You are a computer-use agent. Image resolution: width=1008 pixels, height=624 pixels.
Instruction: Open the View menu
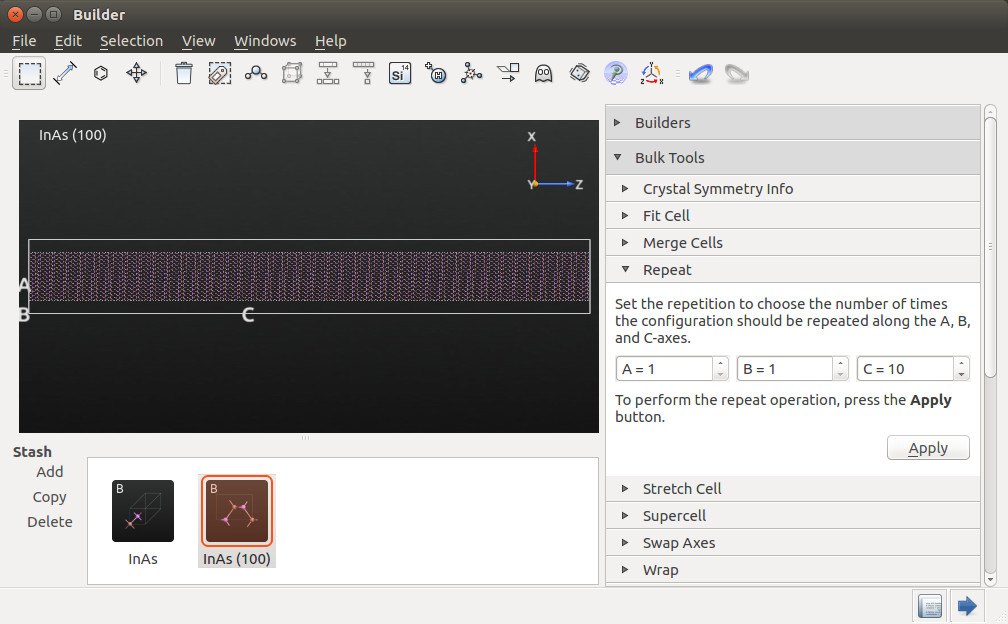pyautogui.click(x=198, y=40)
